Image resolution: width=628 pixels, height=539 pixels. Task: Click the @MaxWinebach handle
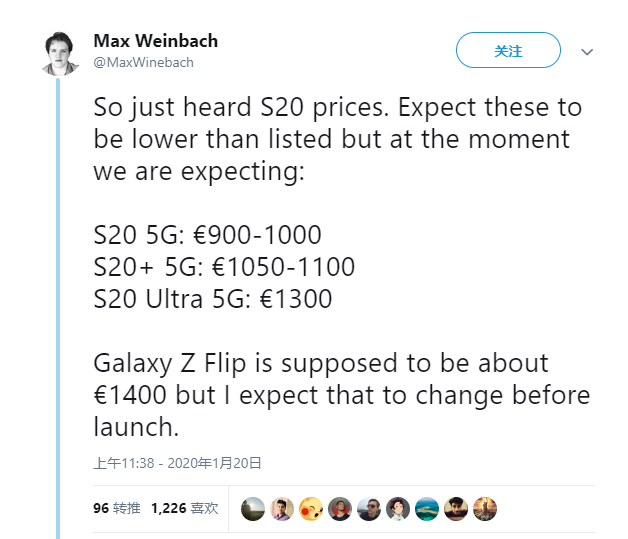tap(143, 62)
